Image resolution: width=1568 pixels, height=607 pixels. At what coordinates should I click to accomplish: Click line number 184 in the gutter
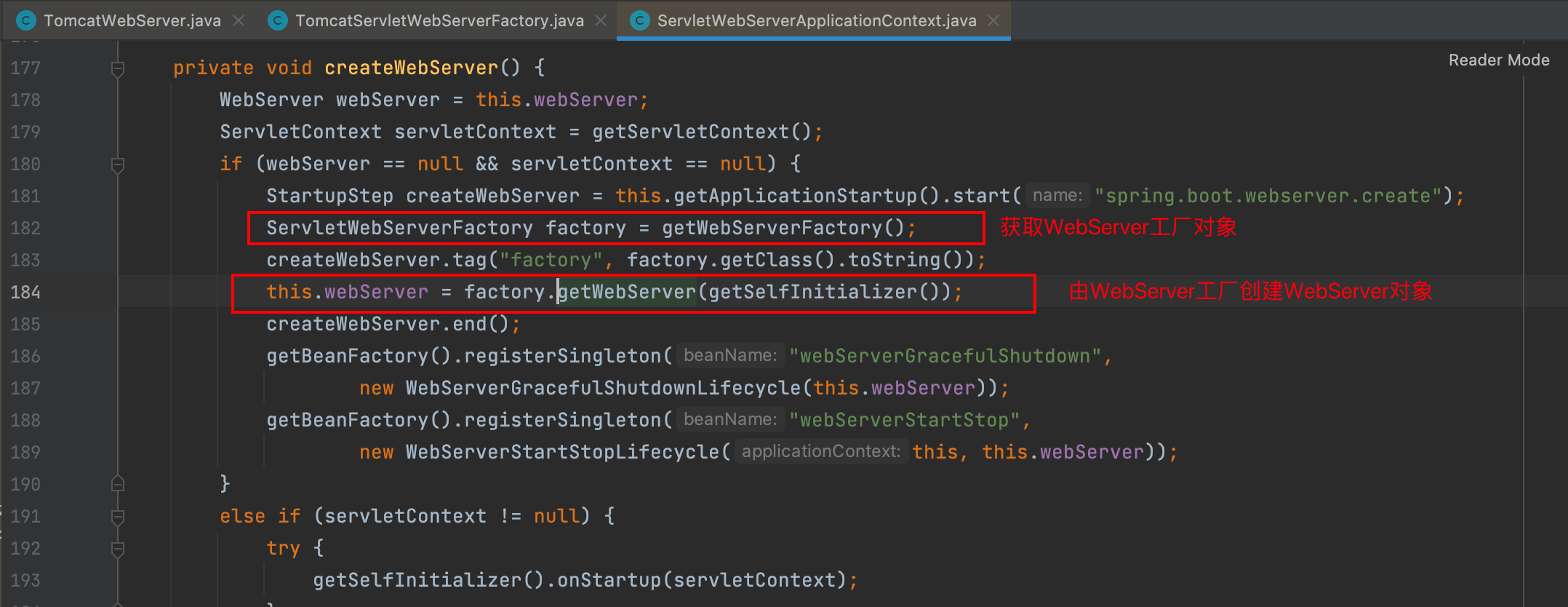coord(26,292)
